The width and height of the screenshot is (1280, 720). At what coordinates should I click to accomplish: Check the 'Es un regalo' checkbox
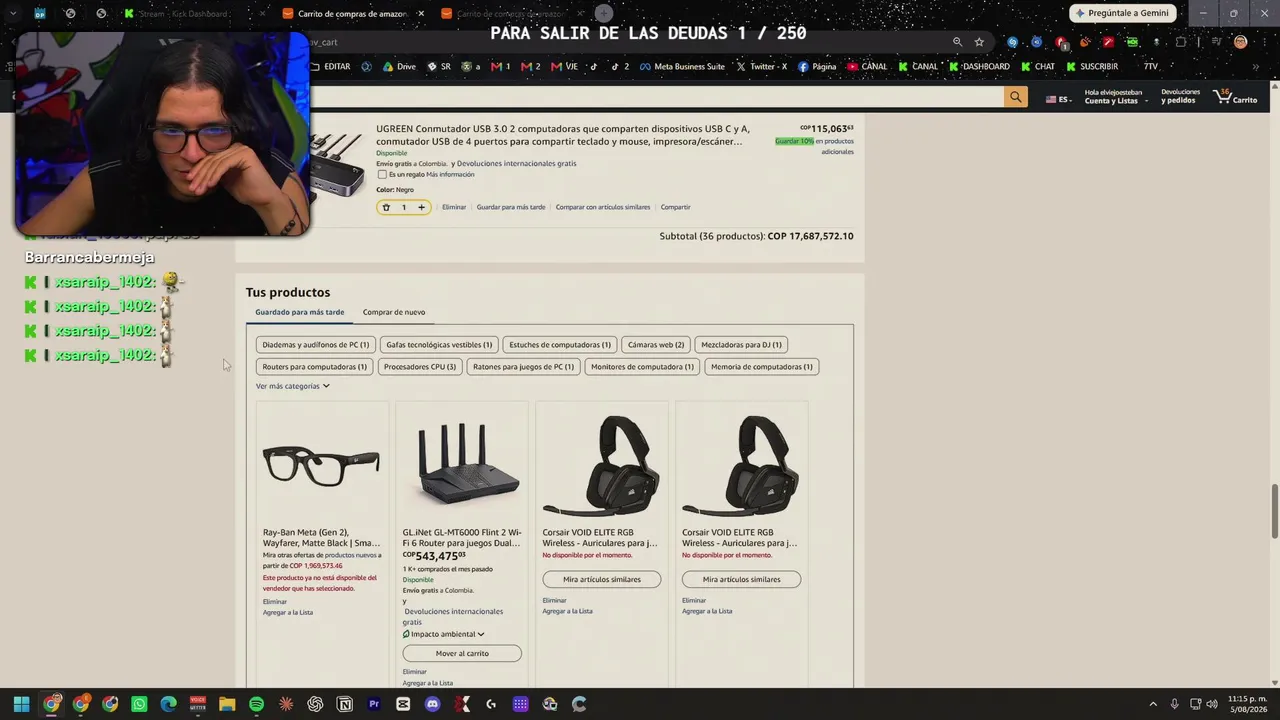pos(382,175)
